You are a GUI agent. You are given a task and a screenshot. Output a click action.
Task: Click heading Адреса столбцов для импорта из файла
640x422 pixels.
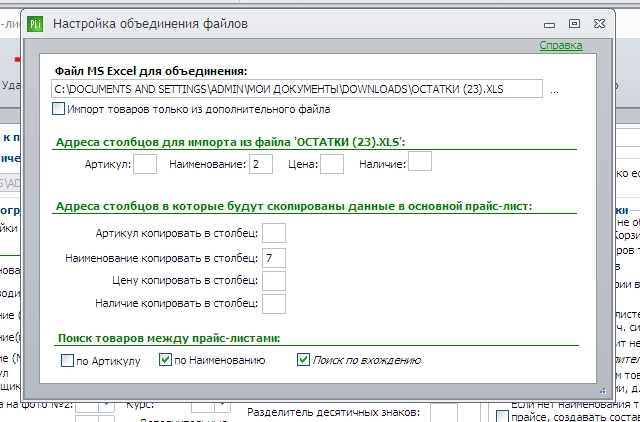click(x=231, y=142)
